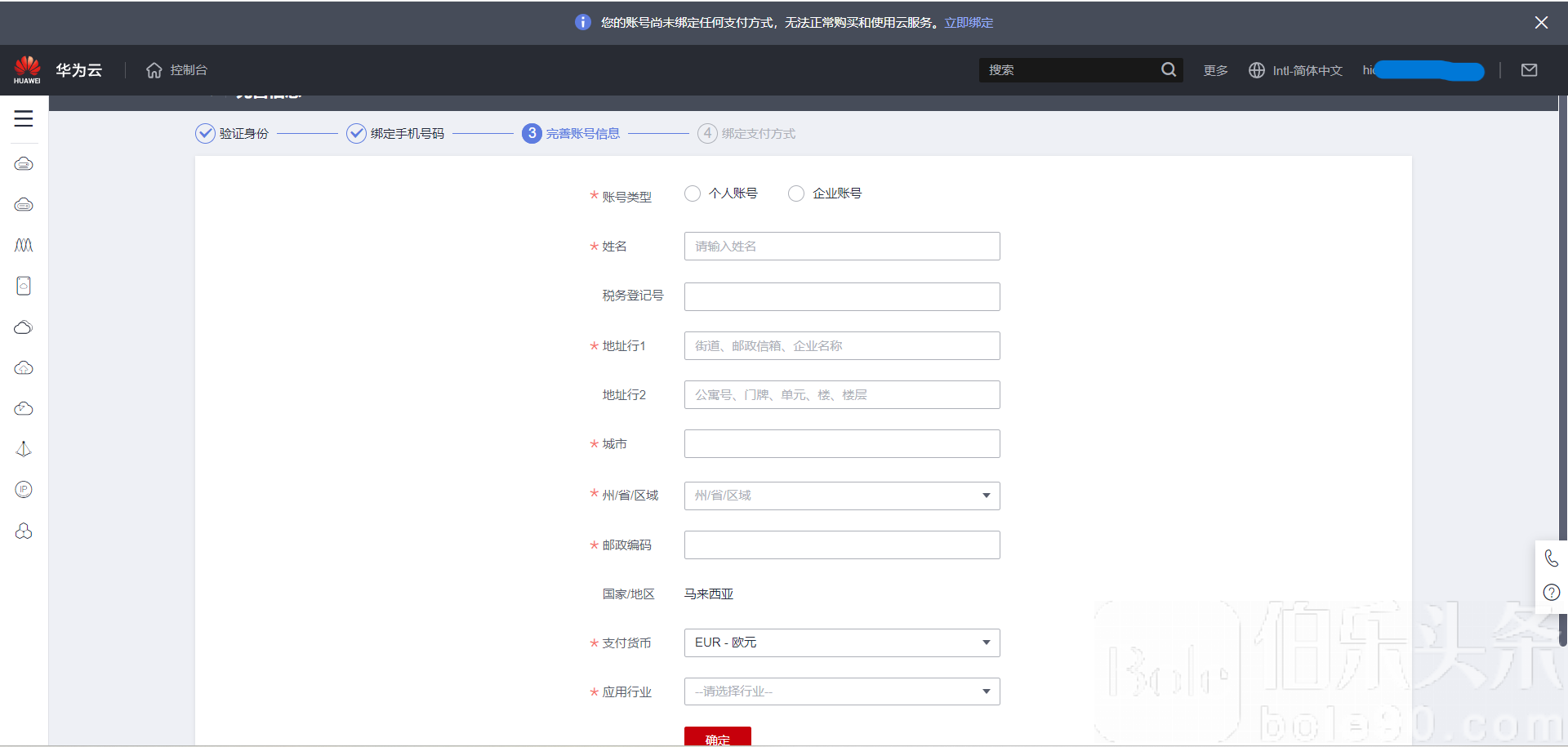This screenshot has width=1568, height=747.
Task: Click the home console icon
Action: [x=154, y=70]
